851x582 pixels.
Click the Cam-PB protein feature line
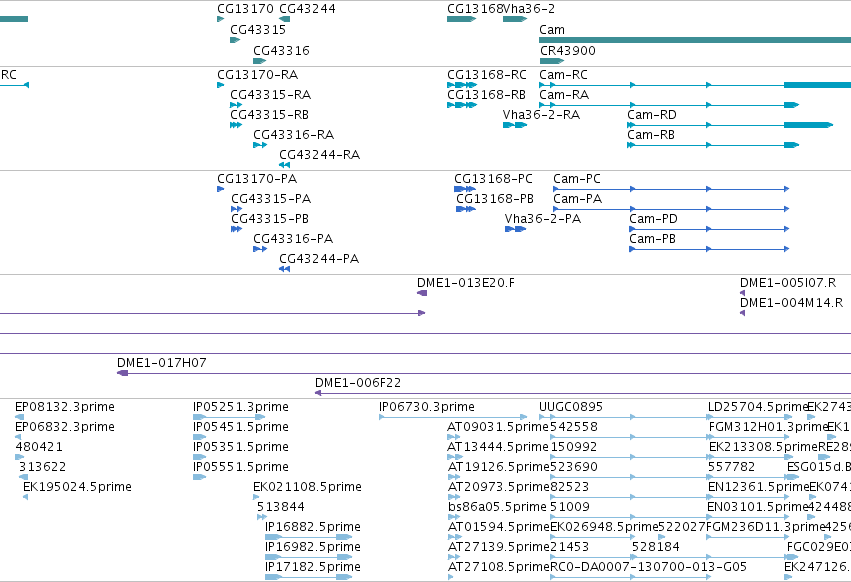point(709,249)
